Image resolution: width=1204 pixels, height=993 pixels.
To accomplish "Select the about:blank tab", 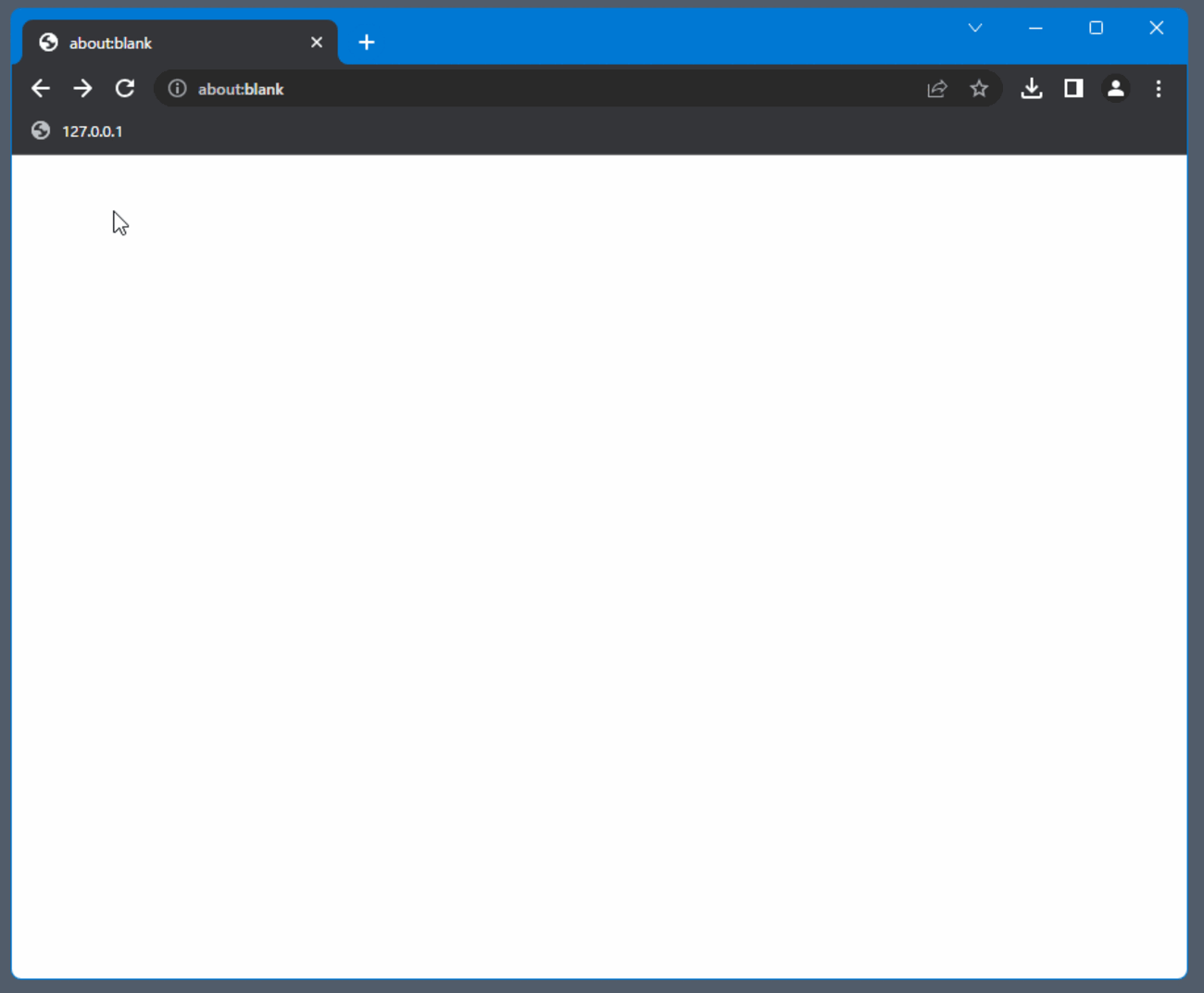I will pos(180,43).
